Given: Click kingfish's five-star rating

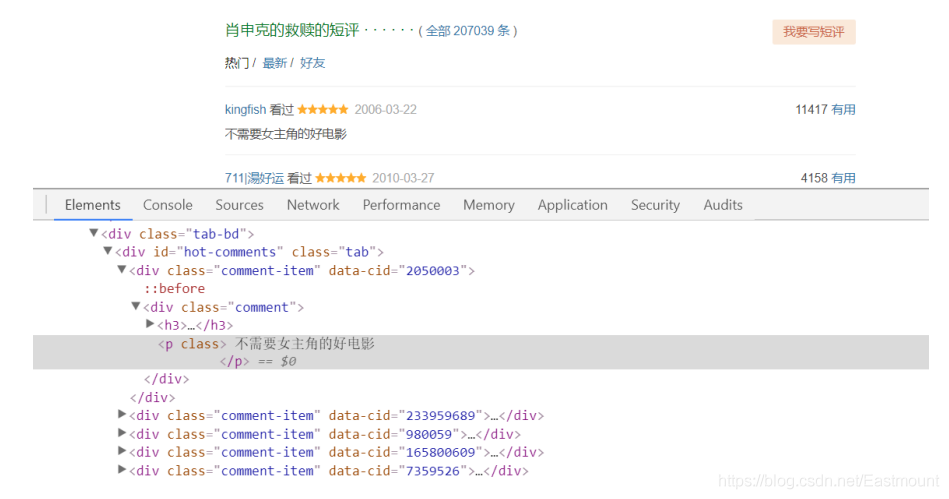Looking at the screenshot, I should click(x=323, y=110).
